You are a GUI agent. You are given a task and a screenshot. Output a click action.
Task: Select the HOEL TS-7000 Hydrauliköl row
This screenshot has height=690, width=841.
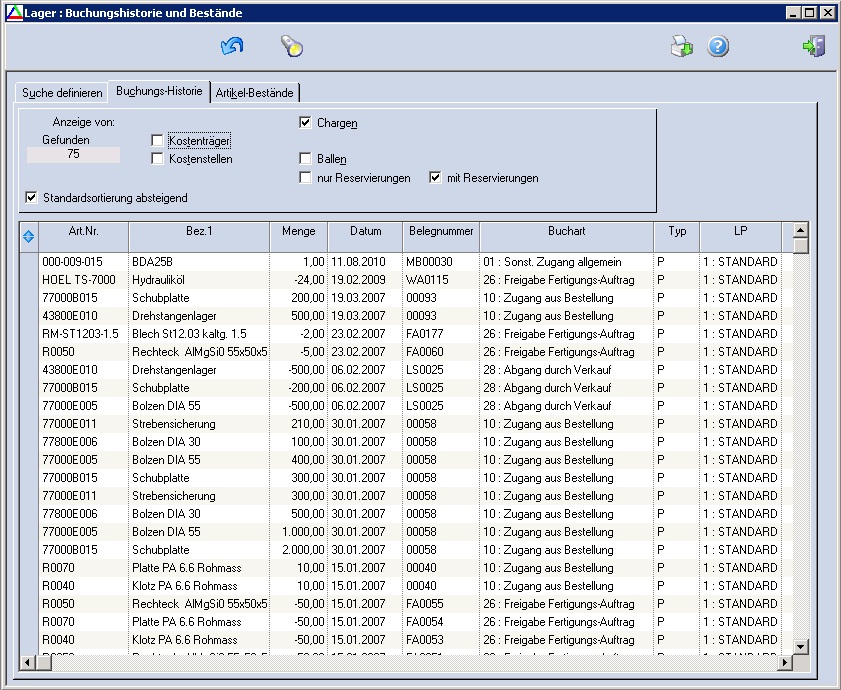pos(79,280)
